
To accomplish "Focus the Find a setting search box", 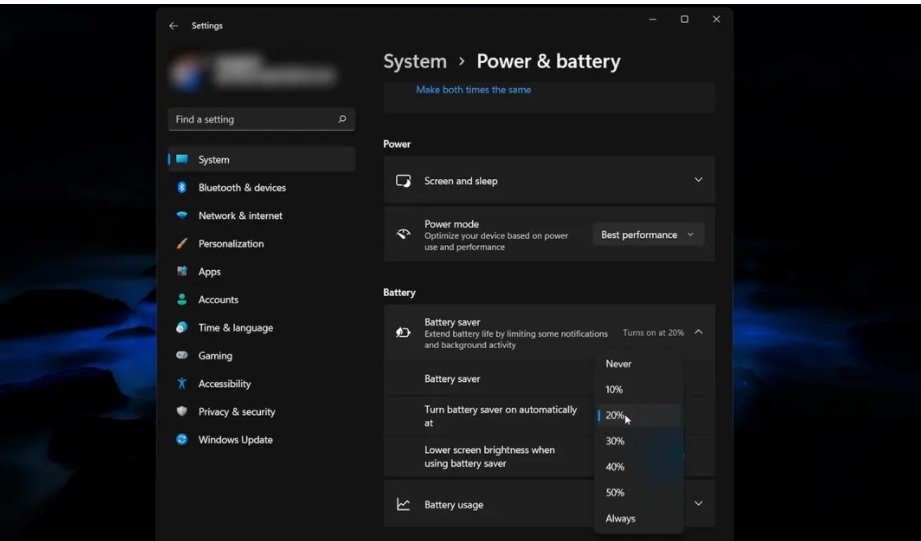I will coord(261,119).
